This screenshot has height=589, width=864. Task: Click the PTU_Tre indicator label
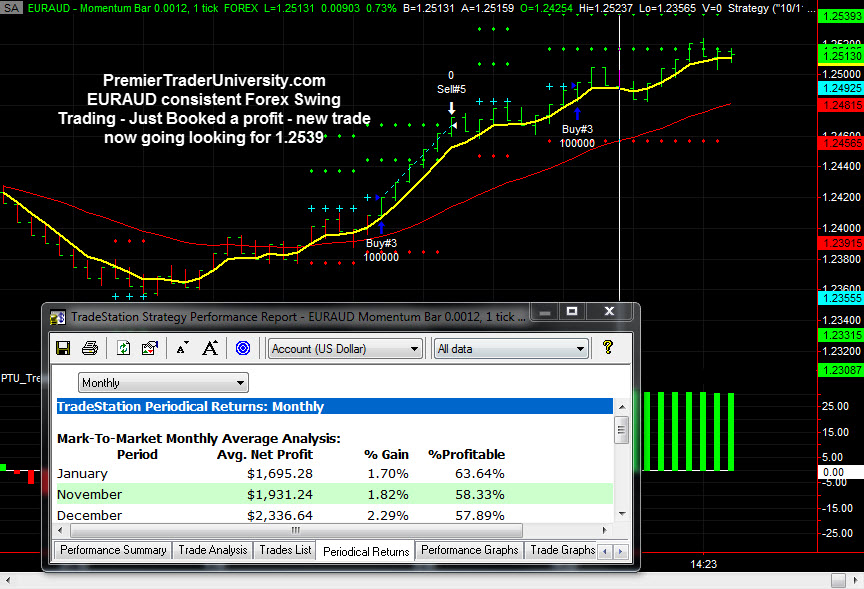pos(21,378)
